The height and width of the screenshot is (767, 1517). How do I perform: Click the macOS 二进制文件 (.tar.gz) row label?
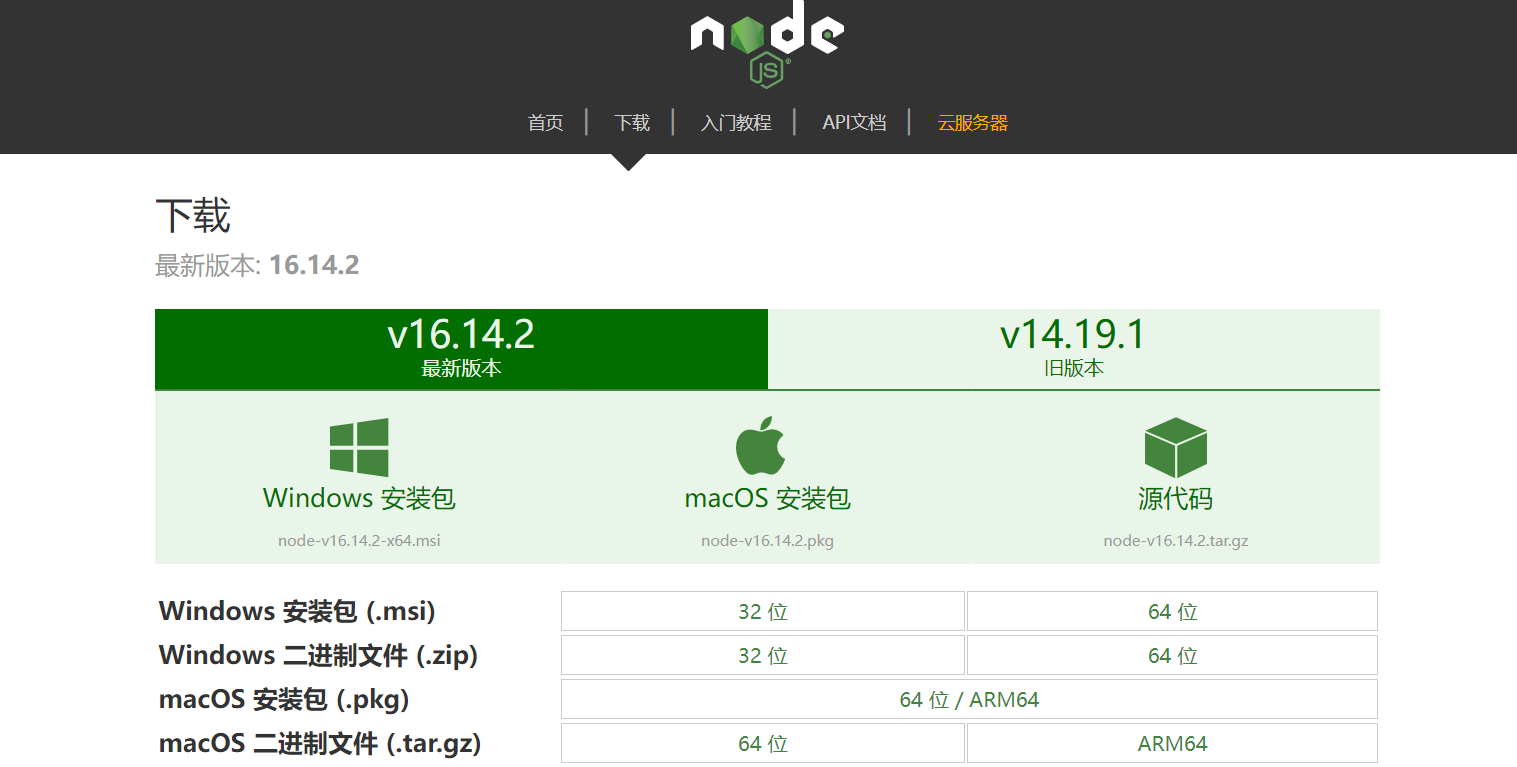[x=320, y=743]
